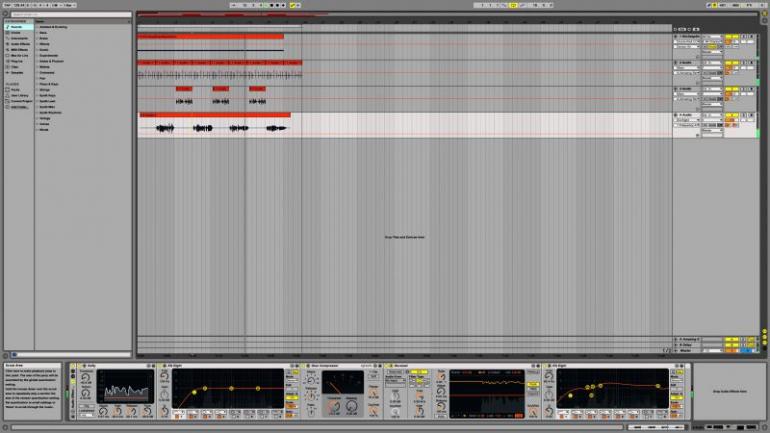This screenshot has height=433, width=770.
Task: Open the Samples browser category
Action: click(19, 73)
